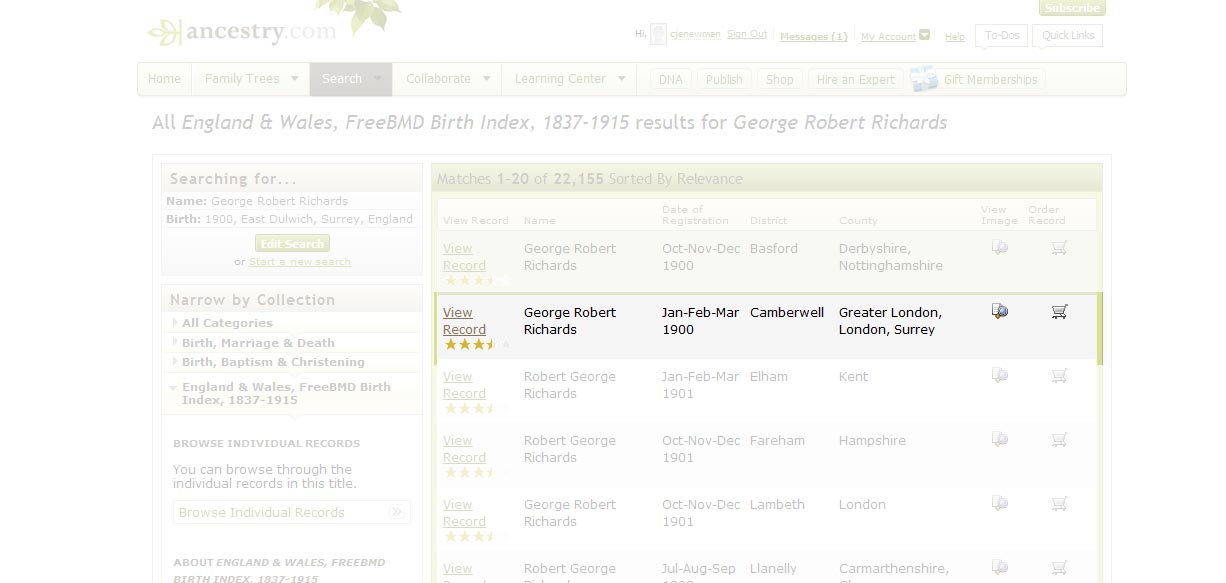This screenshot has height=583, width=1226.
Task: Click the Browse Individual Records field
Action: (x=291, y=512)
